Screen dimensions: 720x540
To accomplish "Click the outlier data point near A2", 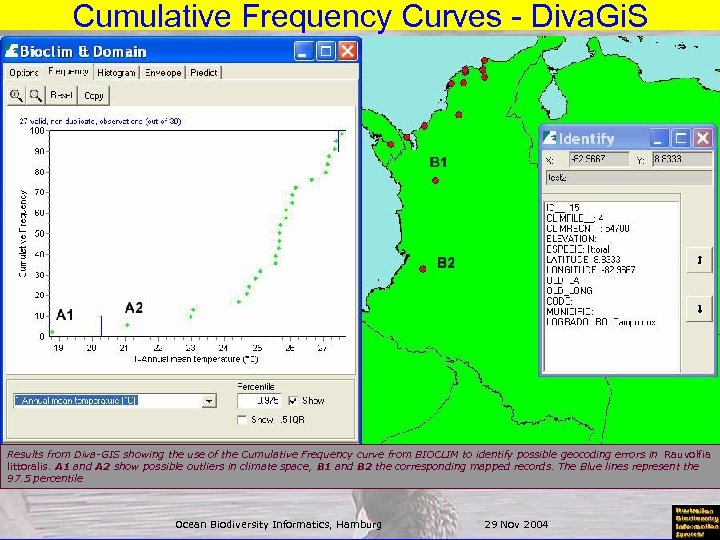I will [127, 325].
